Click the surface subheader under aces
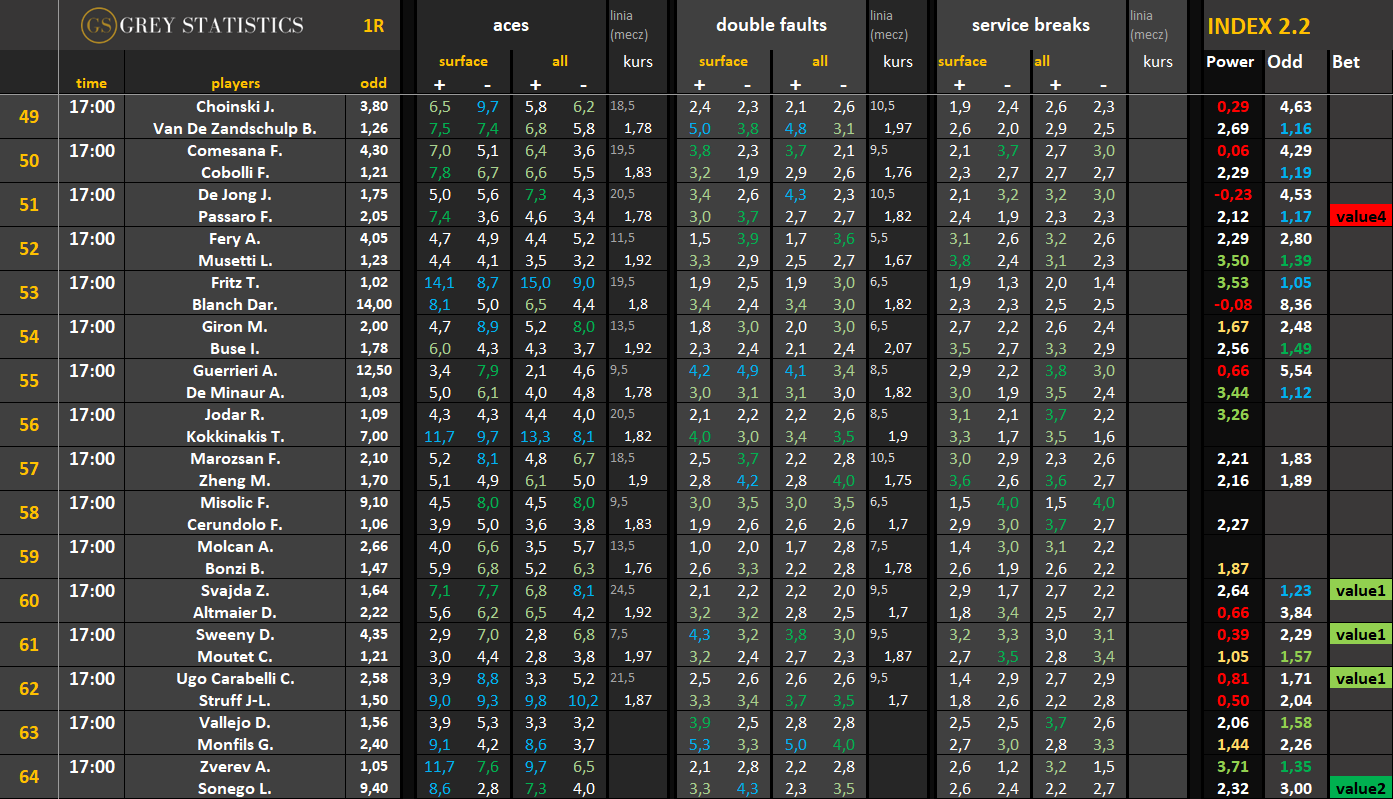The height and width of the screenshot is (799, 1393). click(x=463, y=61)
